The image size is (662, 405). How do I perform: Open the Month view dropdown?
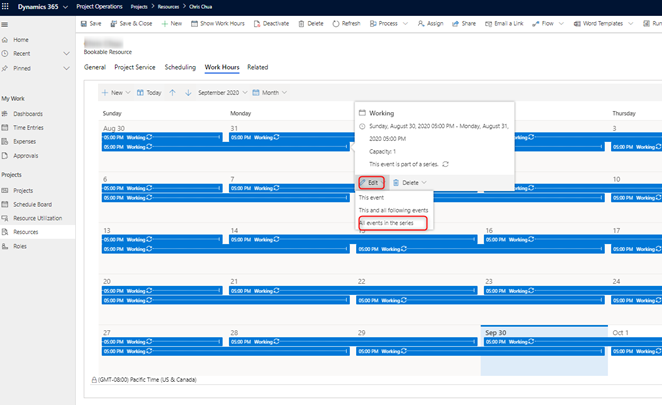point(273,92)
